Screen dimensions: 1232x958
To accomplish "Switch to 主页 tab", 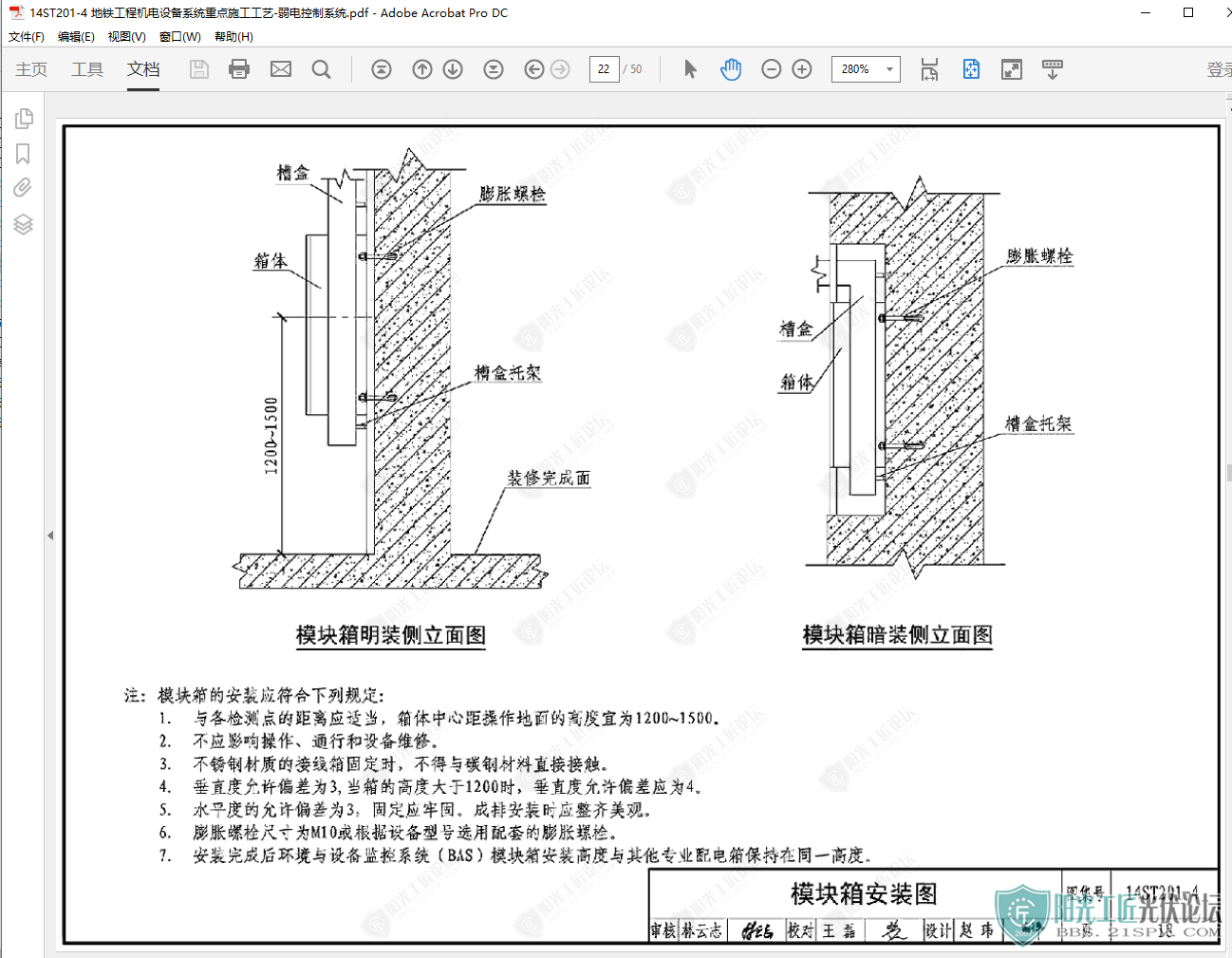I will 31,69.
